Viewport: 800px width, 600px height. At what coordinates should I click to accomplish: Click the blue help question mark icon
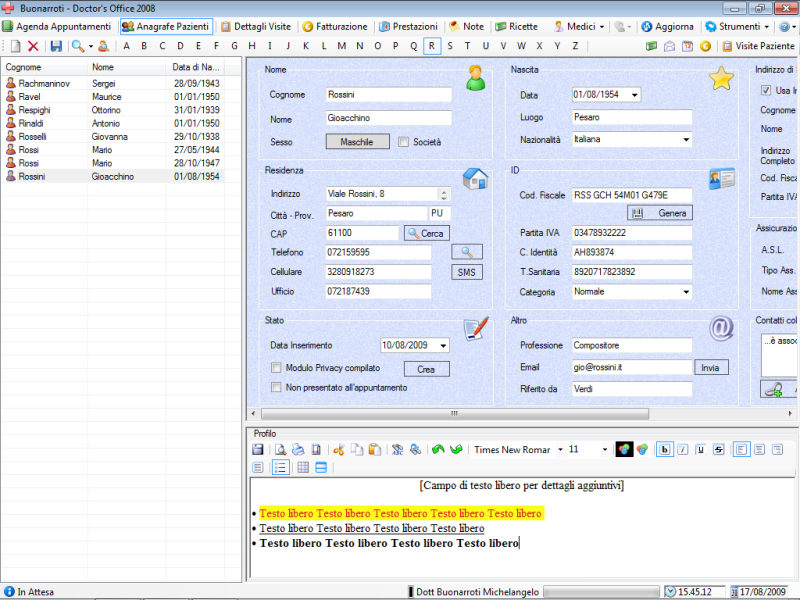coord(785,27)
